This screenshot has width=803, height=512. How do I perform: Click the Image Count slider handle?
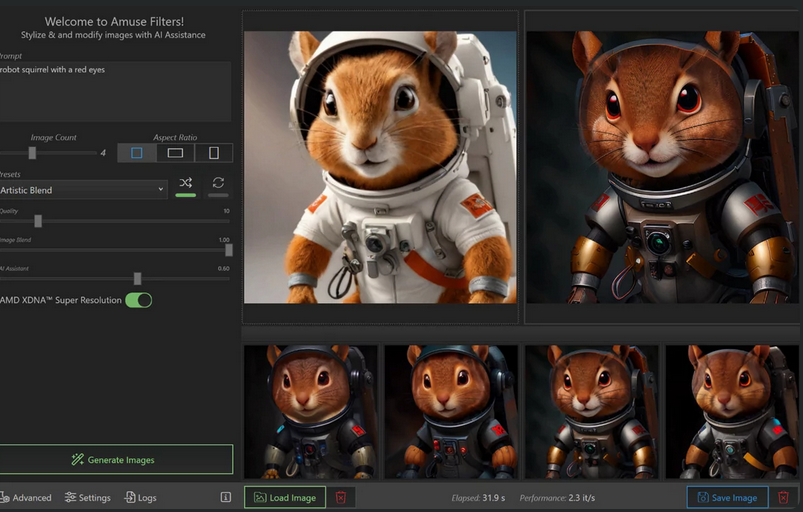tap(32, 153)
